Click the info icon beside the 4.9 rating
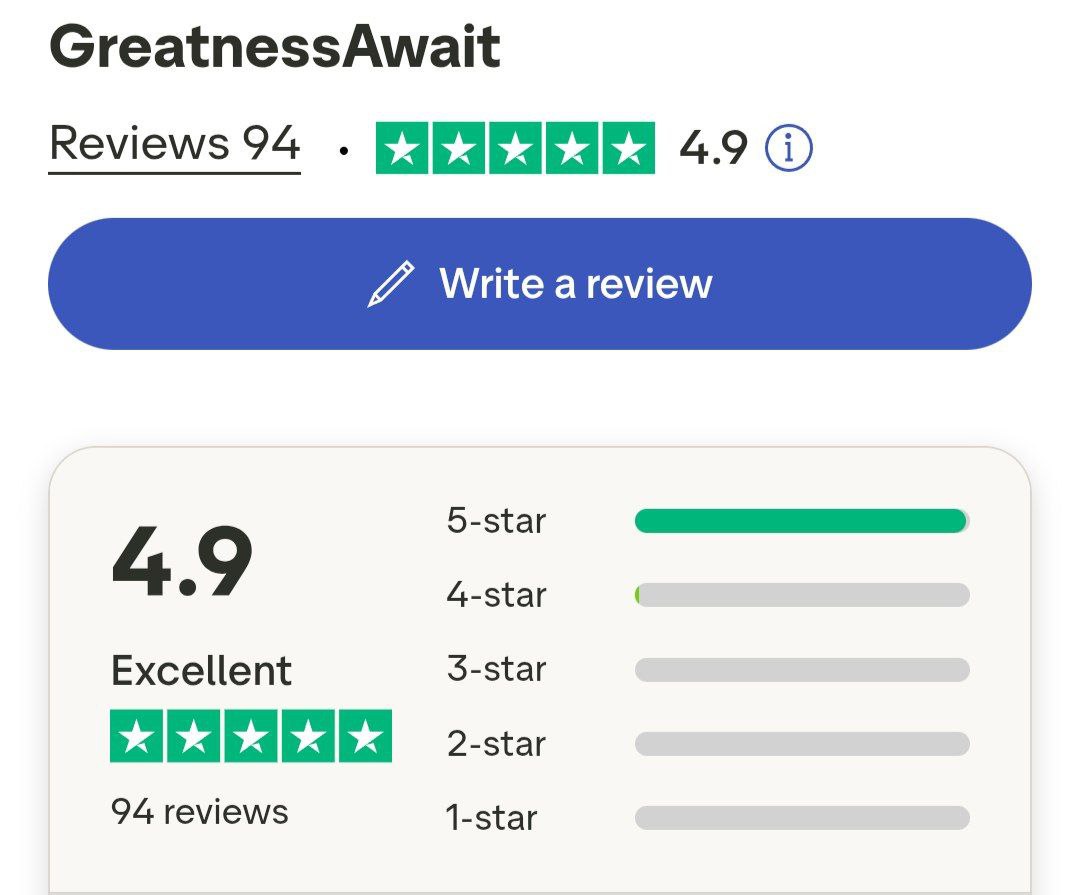This screenshot has height=895, width=1080. coord(788,149)
